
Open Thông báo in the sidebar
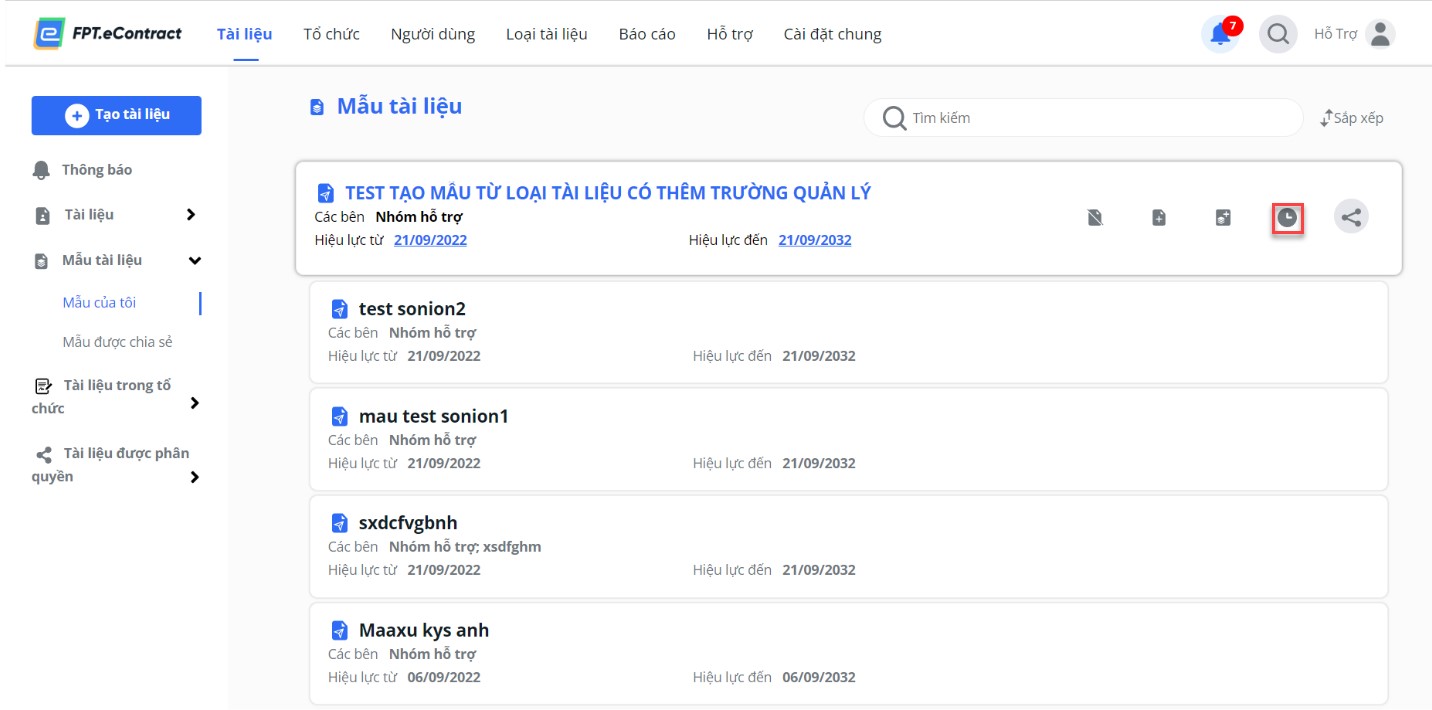97,170
